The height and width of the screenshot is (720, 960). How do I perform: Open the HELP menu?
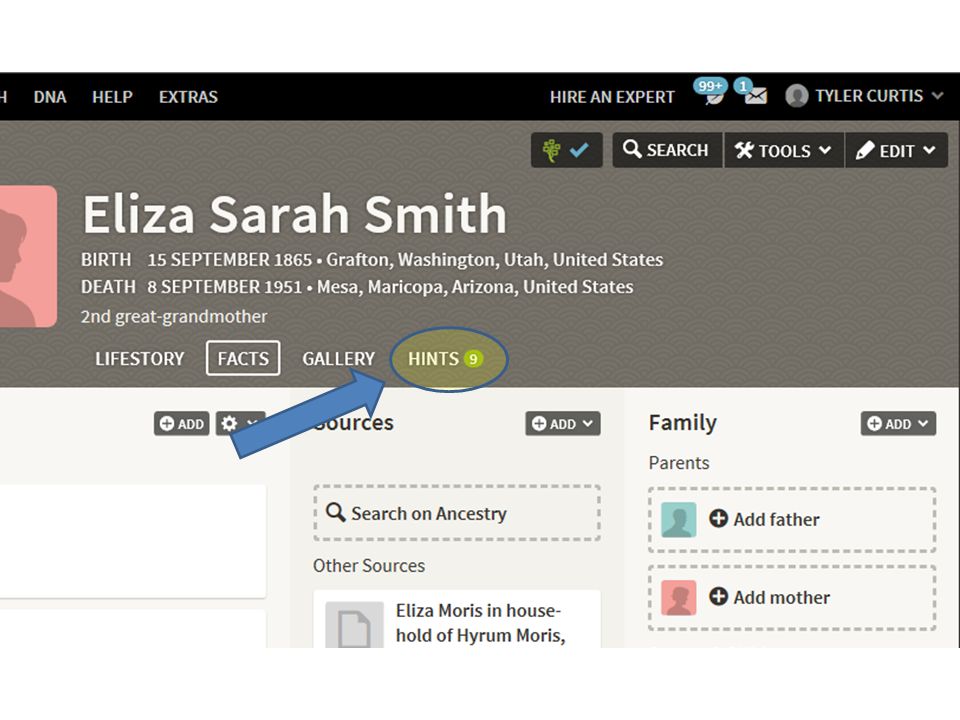[x=113, y=97]
